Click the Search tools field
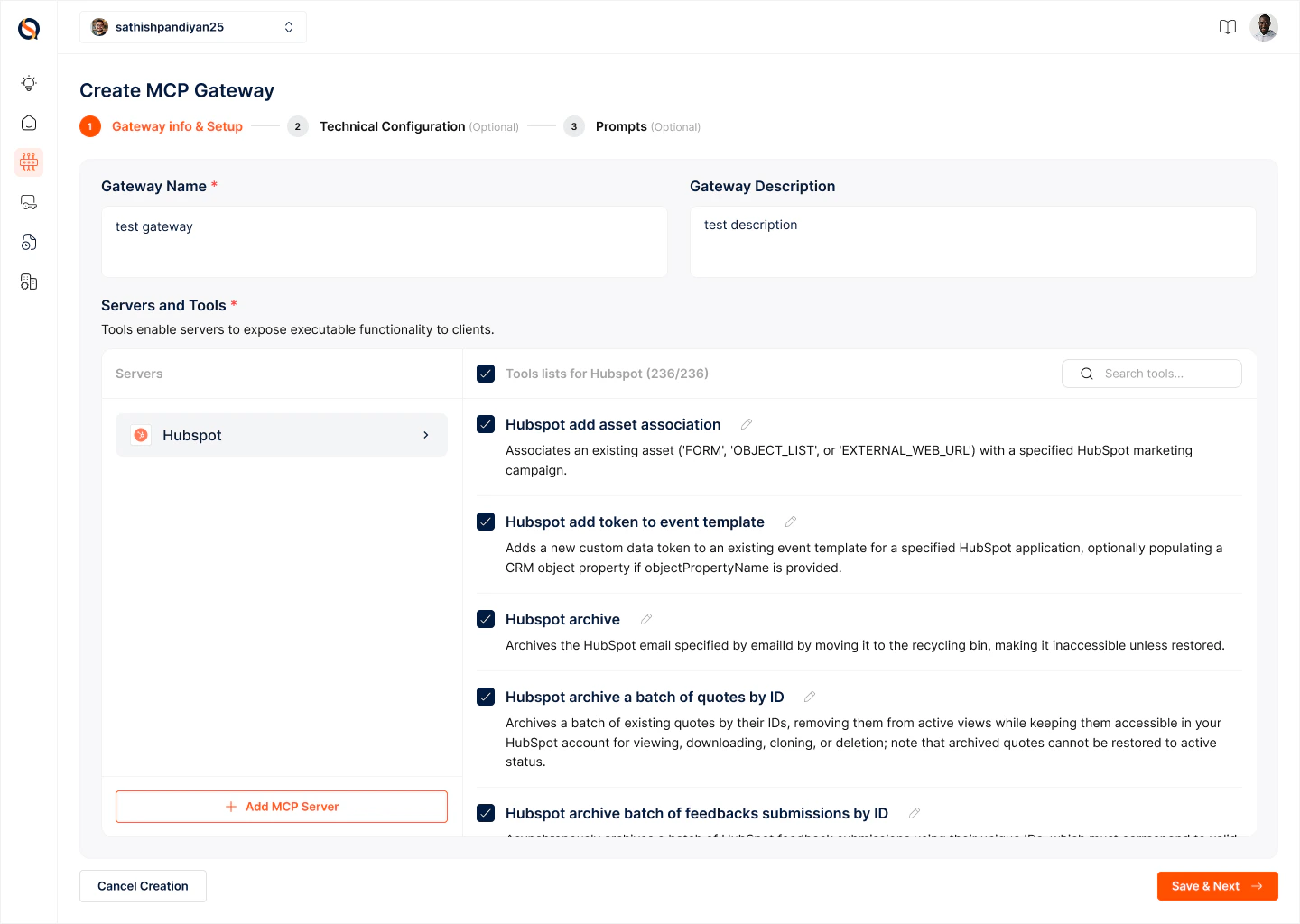 pos(1152,373)
